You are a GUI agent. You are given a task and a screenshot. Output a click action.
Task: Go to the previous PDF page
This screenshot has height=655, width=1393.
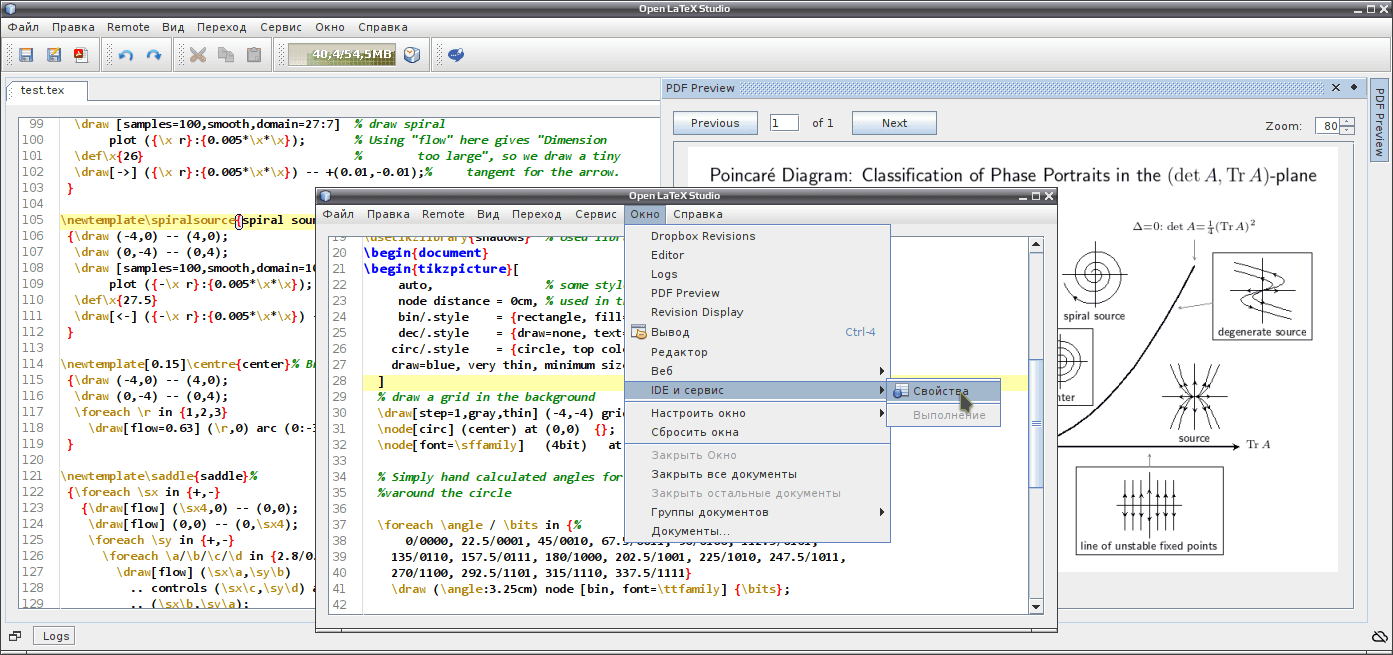pyautogui.click(x=715, y=123)
